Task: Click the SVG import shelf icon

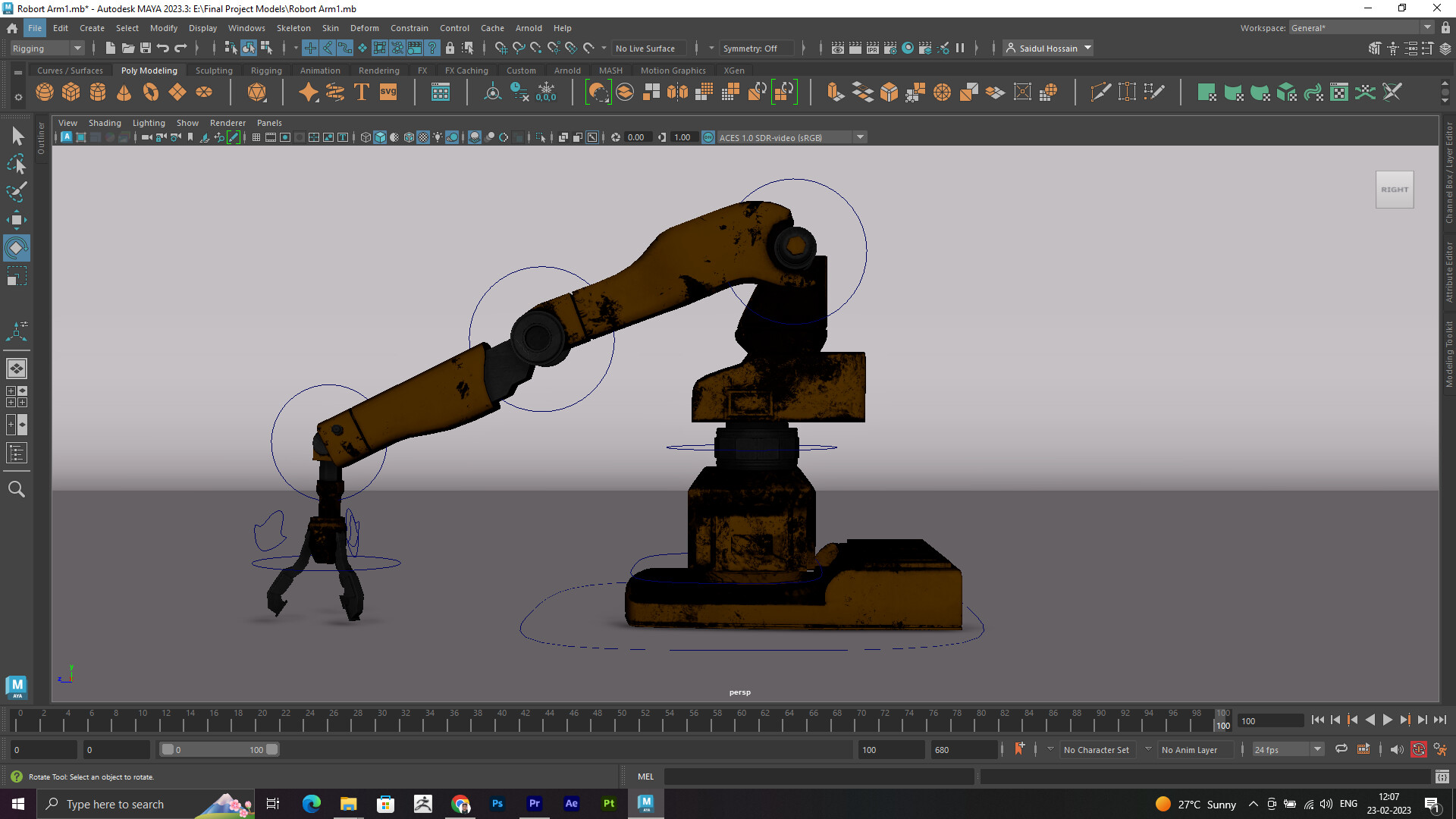Action: (388, 93)
